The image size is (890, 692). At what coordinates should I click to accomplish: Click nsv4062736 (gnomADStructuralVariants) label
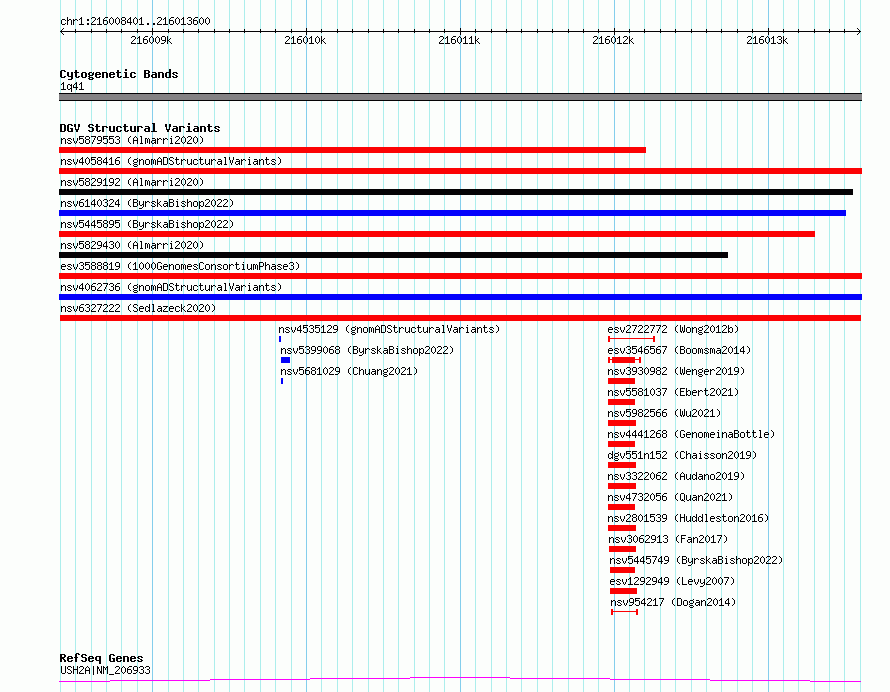[x=171, y=287]
